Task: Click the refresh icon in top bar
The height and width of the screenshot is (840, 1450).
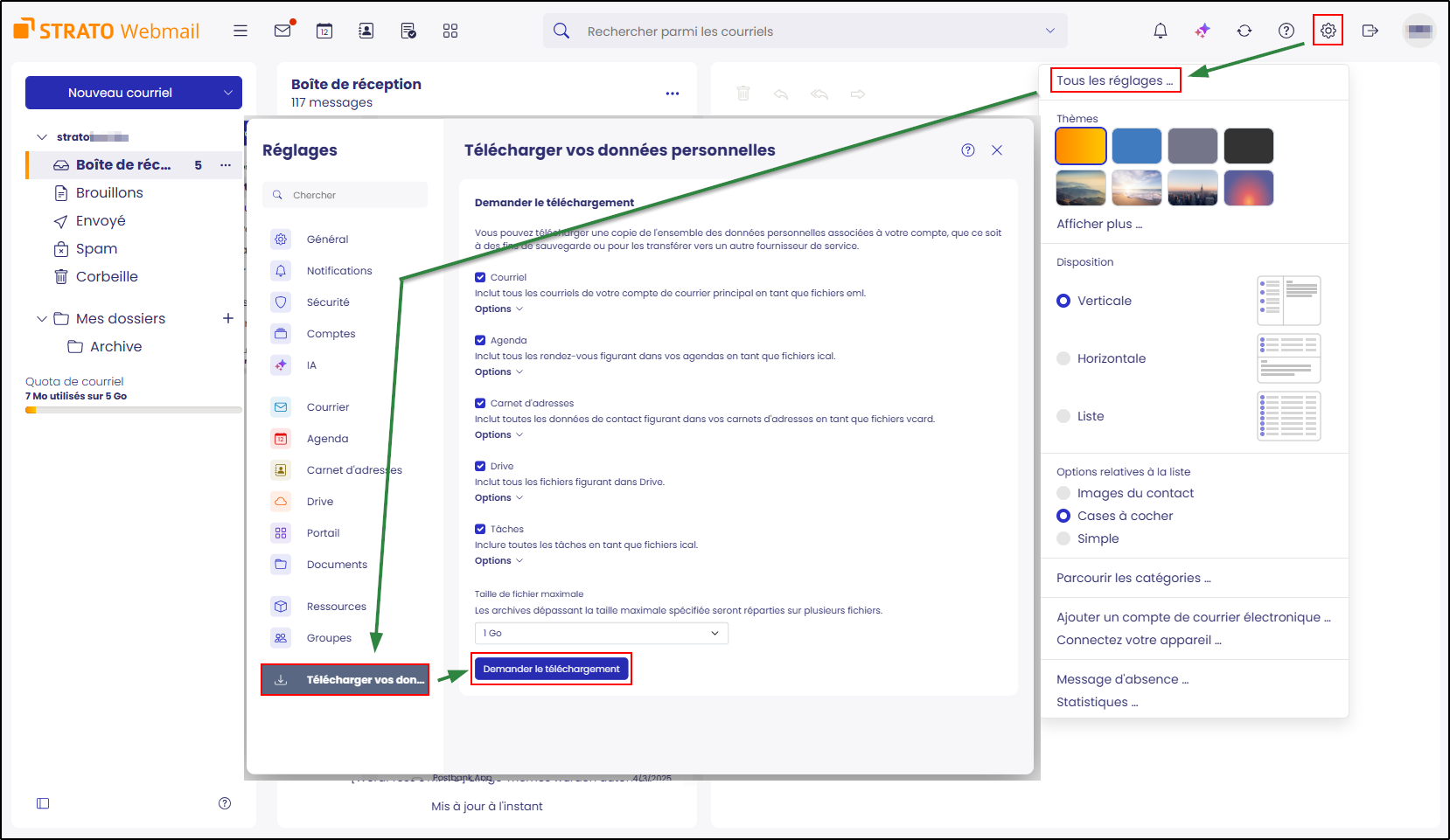Action: pos(1244,31)
